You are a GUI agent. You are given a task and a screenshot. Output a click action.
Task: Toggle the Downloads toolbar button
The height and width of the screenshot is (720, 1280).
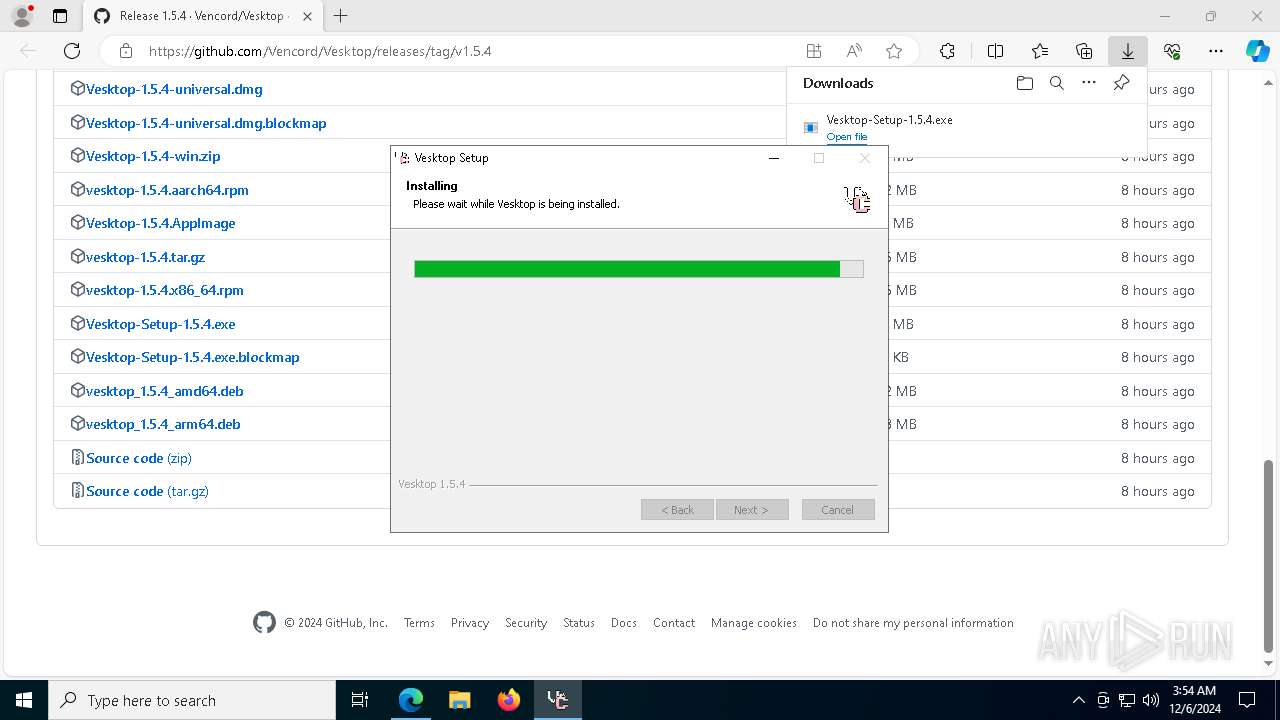1127,51
